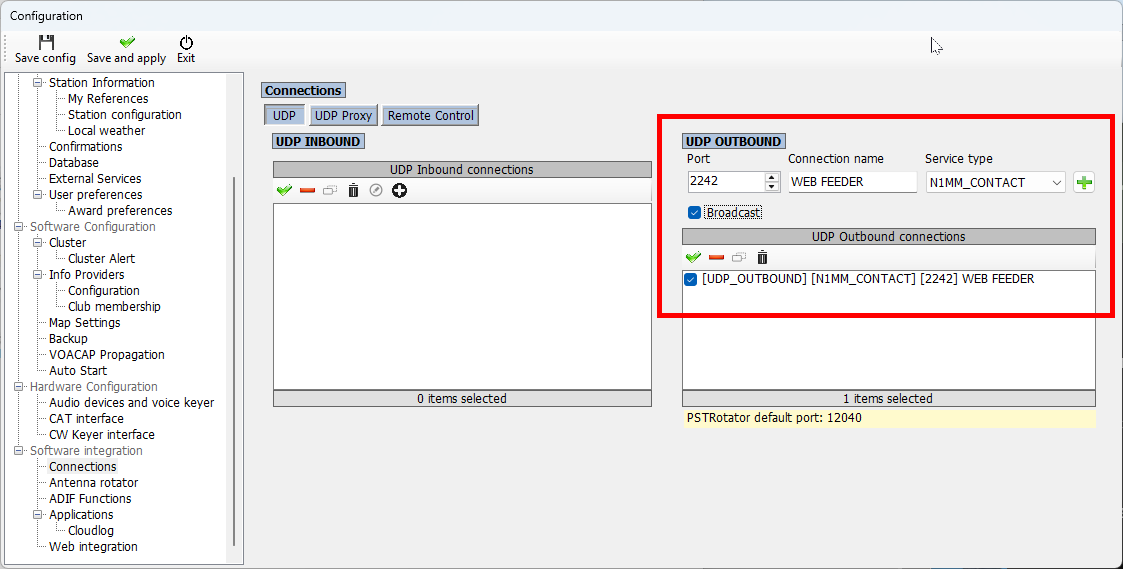The image size is (1123, 569).
Task: Click Save and apply green checkmark
Action: (127, 42)
